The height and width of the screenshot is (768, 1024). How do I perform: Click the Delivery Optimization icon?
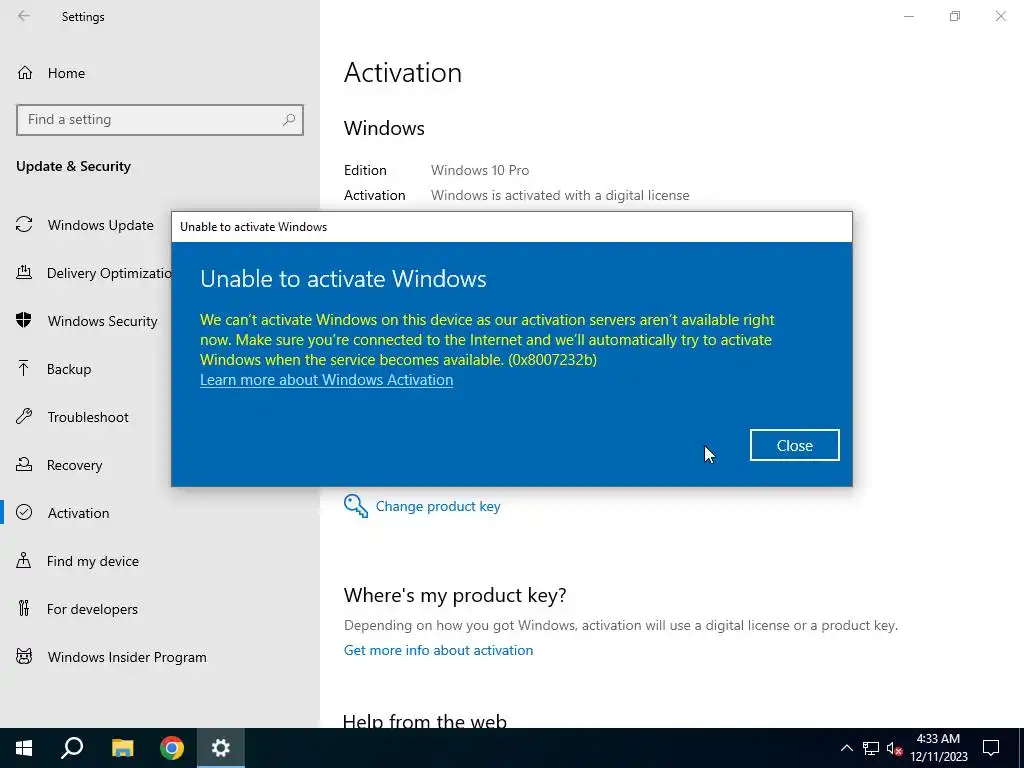pyautogui.click(x=24, y=273)
